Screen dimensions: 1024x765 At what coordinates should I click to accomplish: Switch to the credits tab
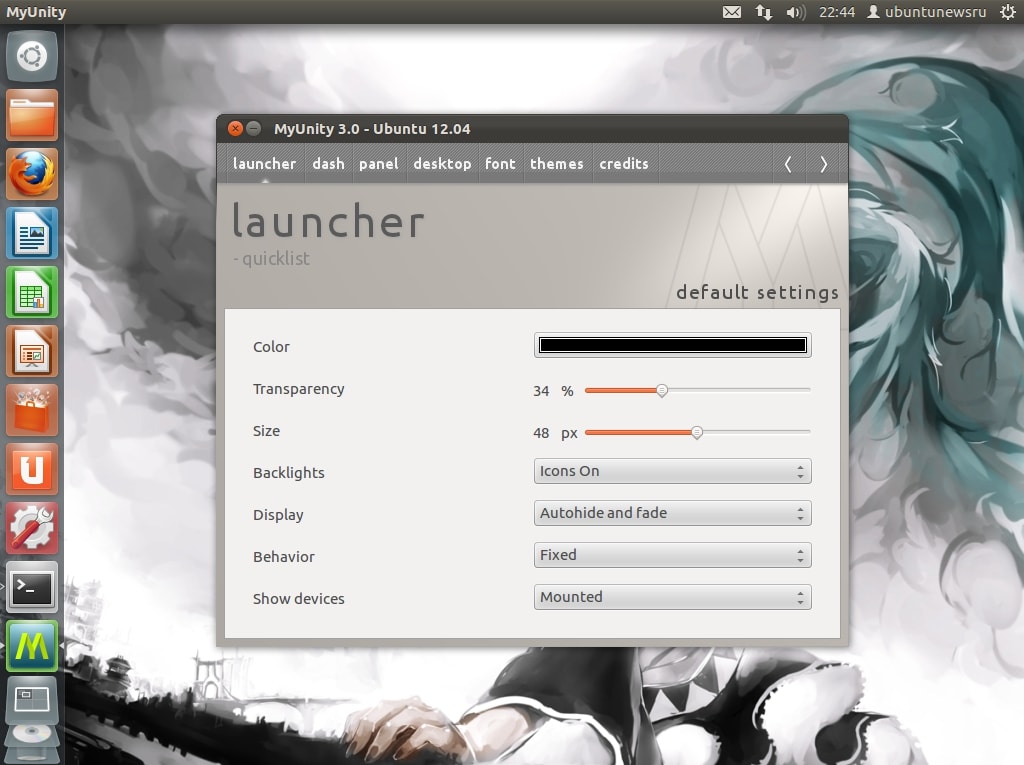point(624,163)
